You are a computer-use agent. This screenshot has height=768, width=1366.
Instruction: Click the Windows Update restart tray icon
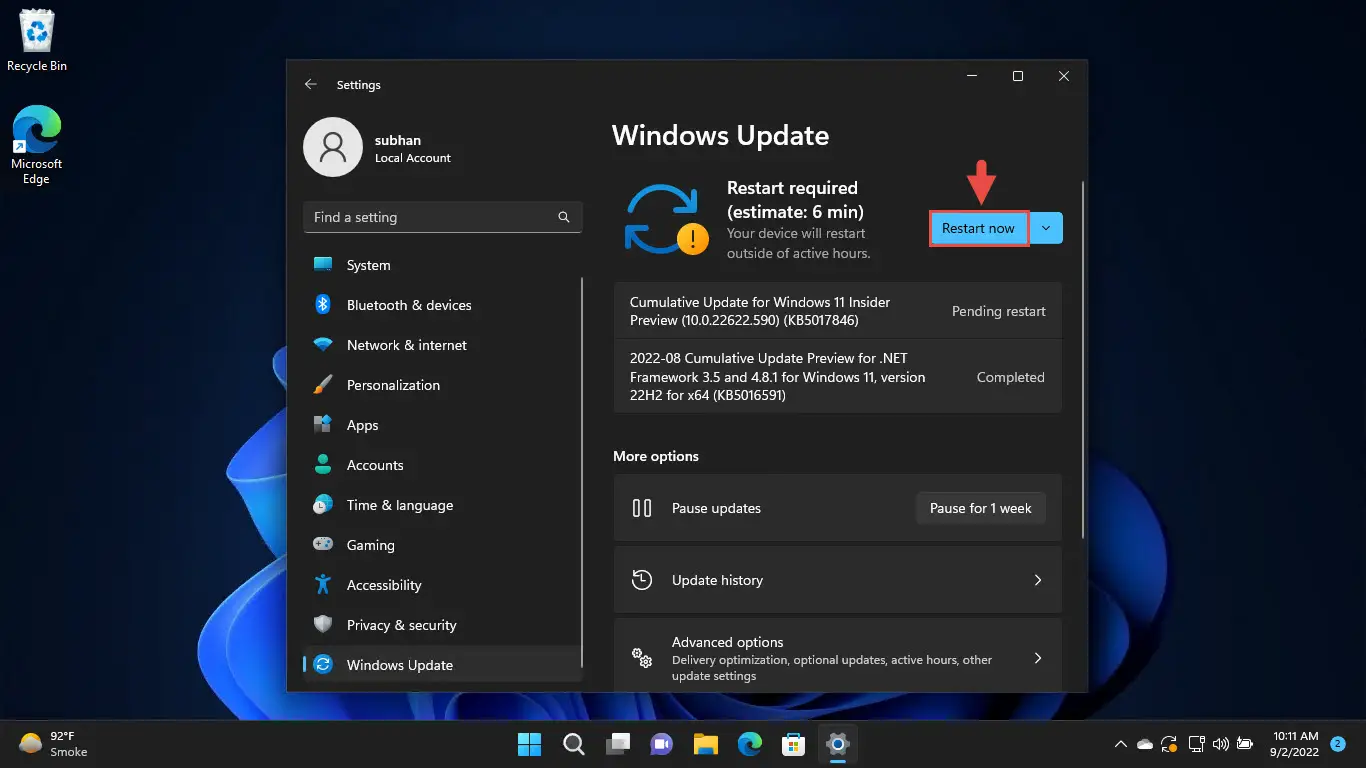pyautogui.click(x=1170, y=744)
